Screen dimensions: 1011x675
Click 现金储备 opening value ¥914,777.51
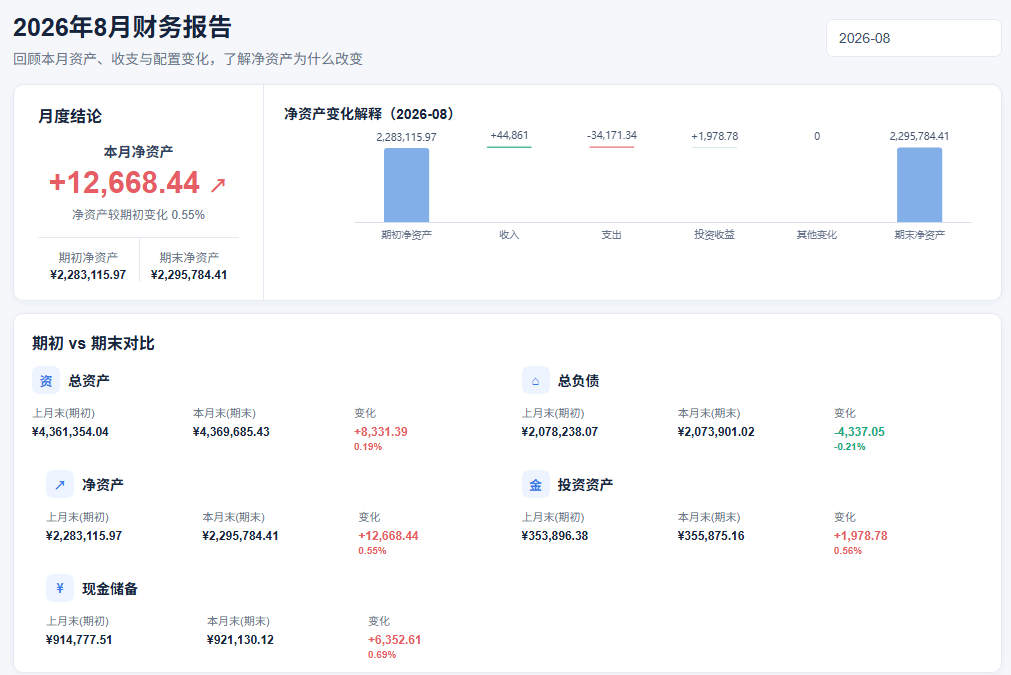[x=79, y=640]
